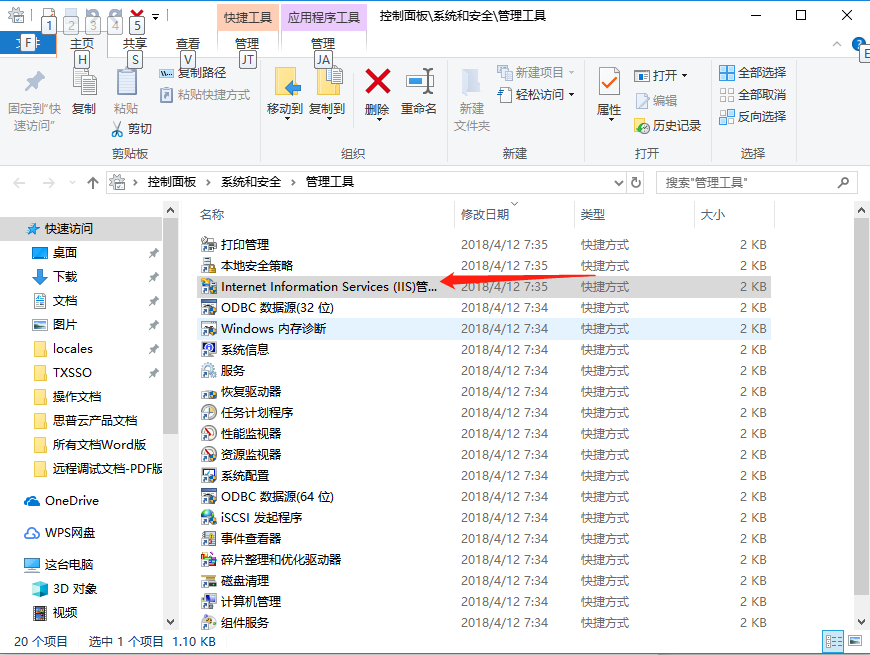Click the red Delete (删除) icon
Viewport: 870px width, 655px height.
pyautogui.click(x=377, y=82)
